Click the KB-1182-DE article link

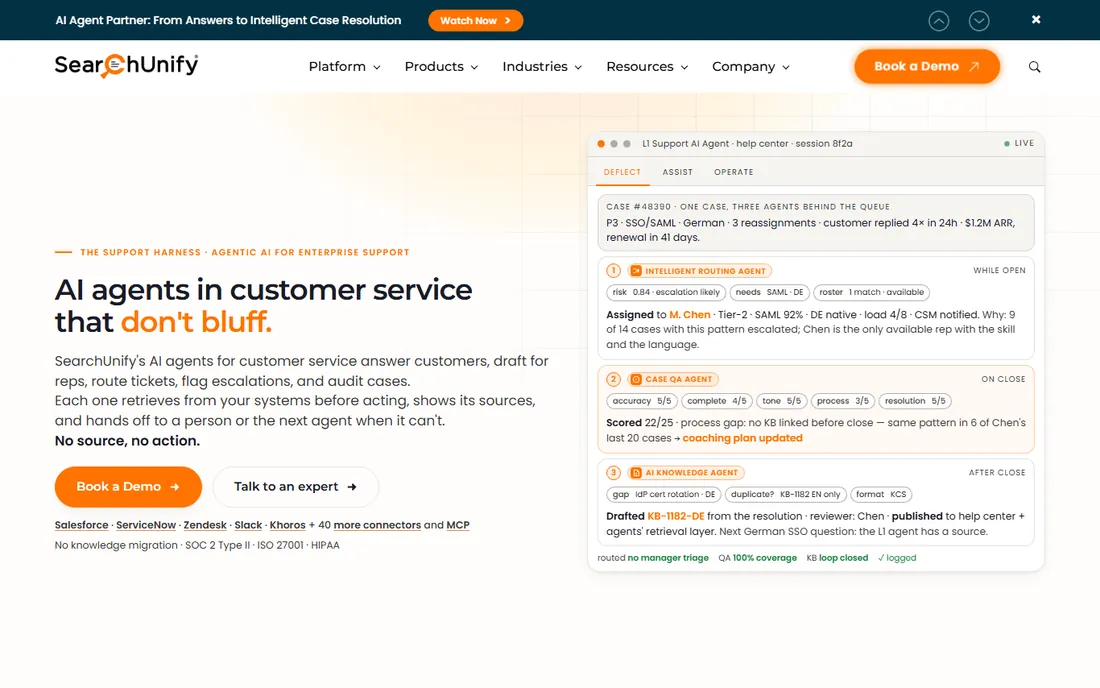676,516
